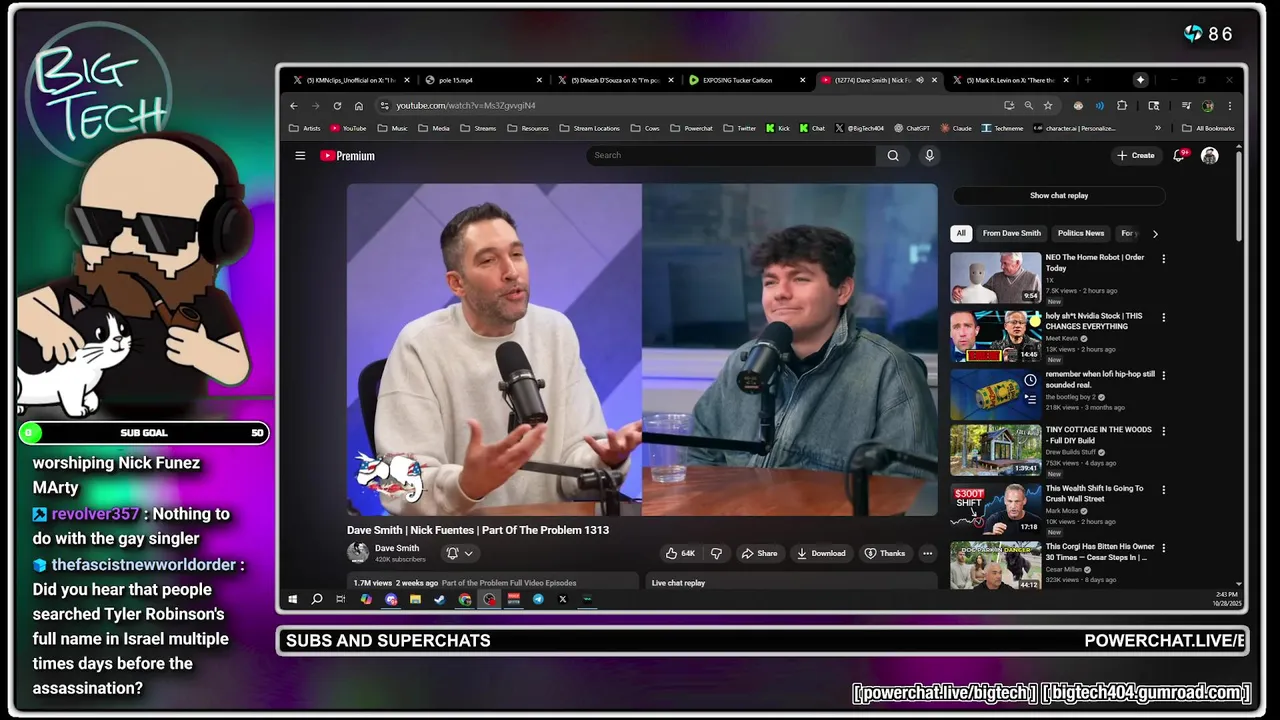Open the Telegram icon in the taskbar

pyautogui.click(x=538, y=599)
